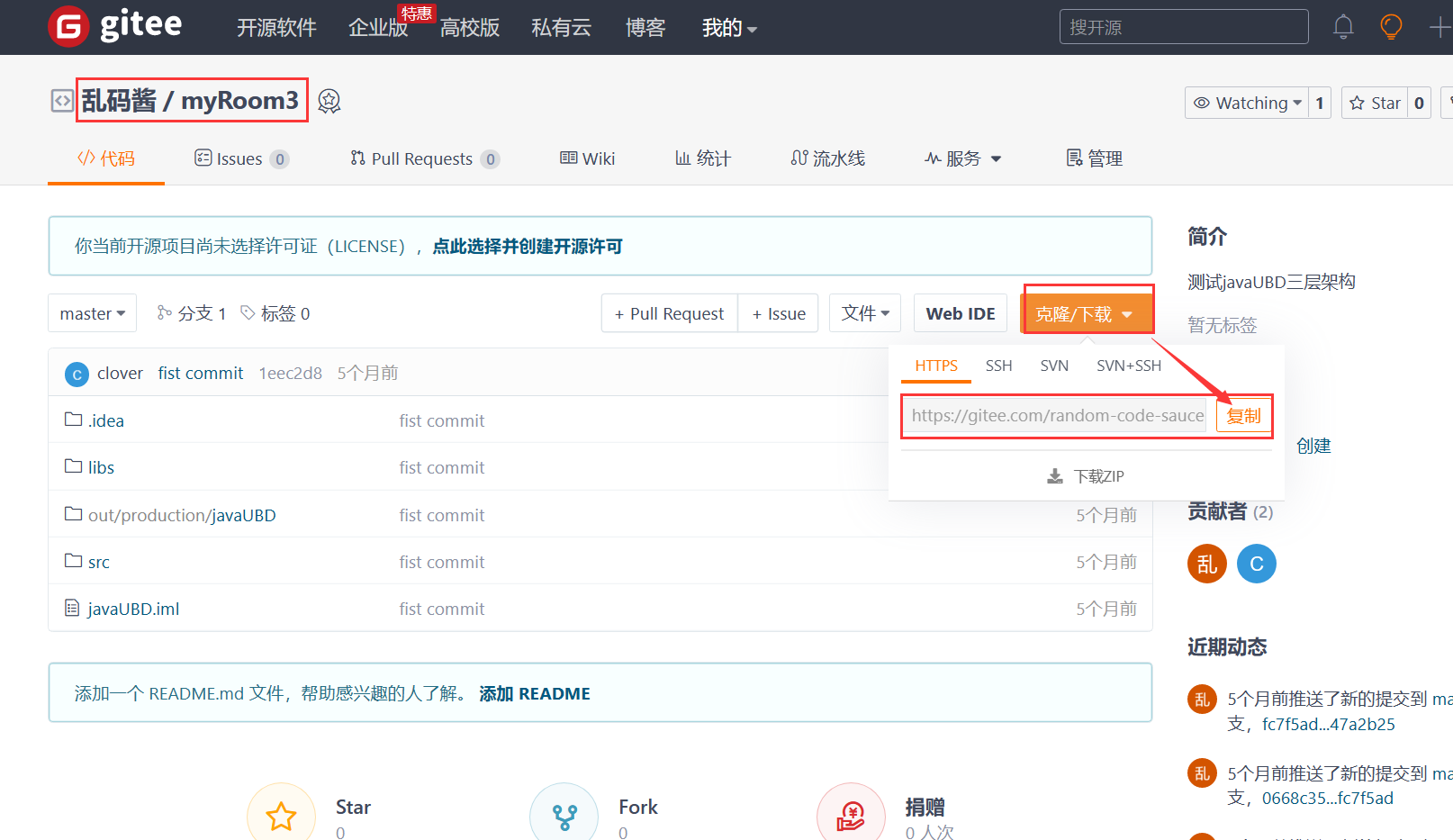Click 下载ZIP to download archive
Image resolution: width=1453 pixels, height=840 pixels.
(1086, 476)
